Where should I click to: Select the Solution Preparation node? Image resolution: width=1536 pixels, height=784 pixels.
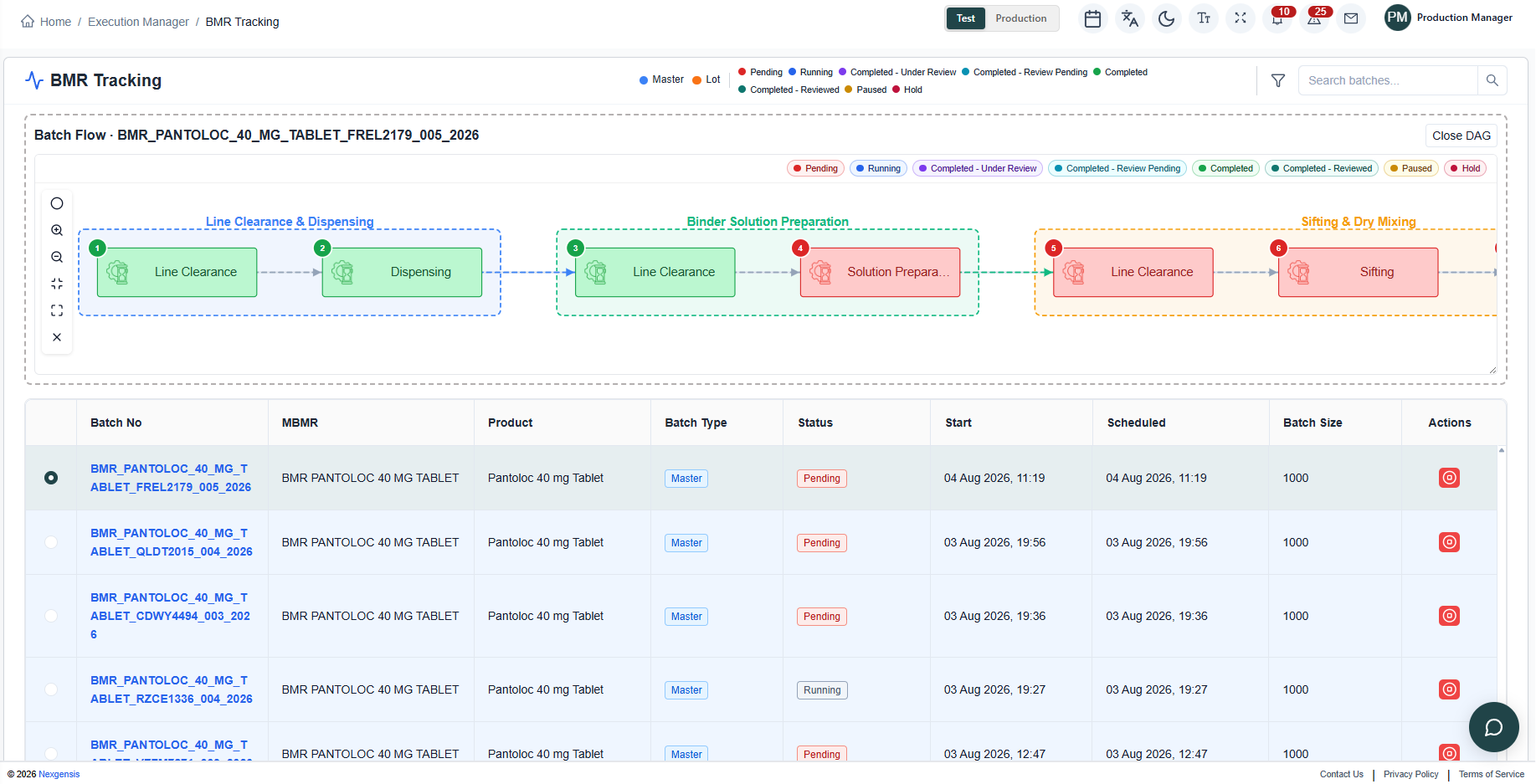880,272
